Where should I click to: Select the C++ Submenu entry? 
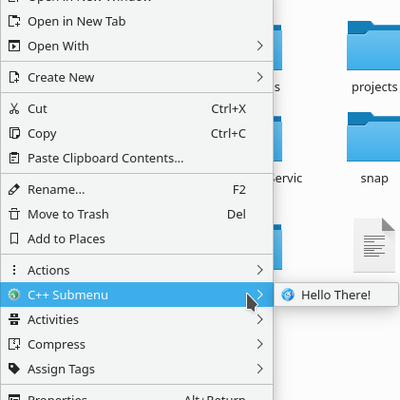pos(137,295)
